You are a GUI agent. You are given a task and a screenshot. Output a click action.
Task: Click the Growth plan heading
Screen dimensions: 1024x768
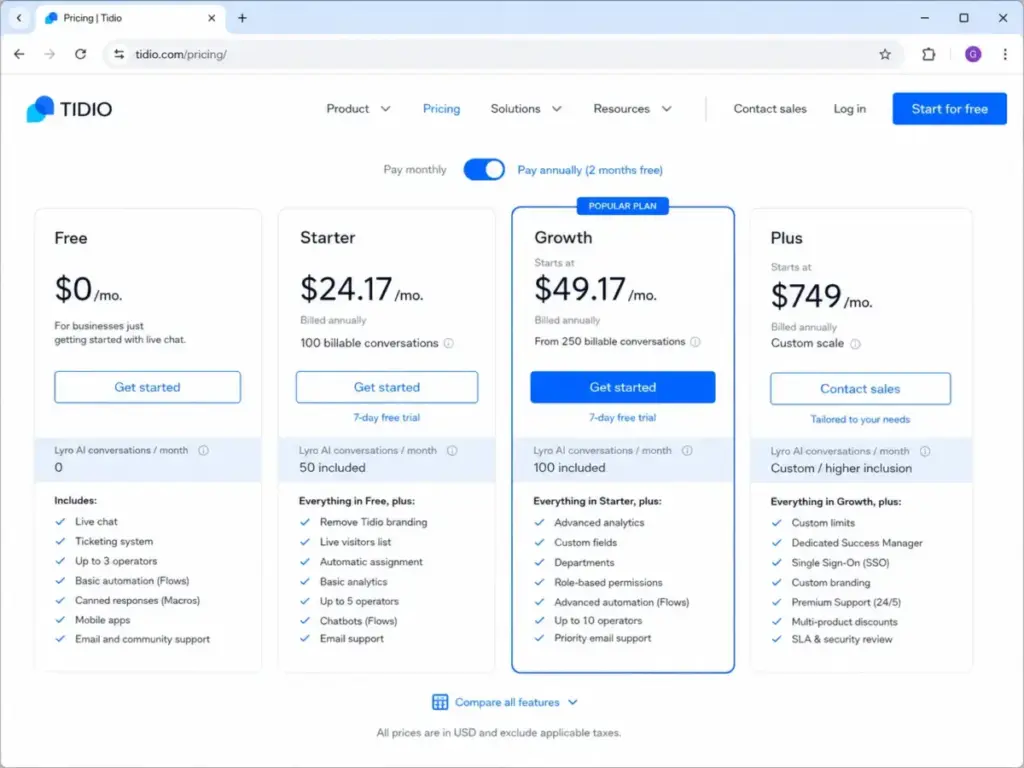pos(563,238)
